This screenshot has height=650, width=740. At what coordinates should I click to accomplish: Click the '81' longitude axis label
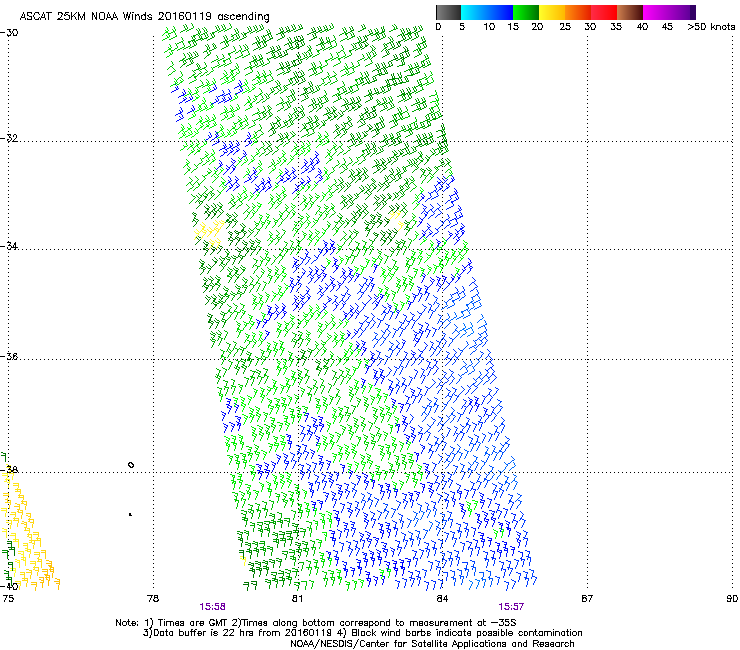pos(297,599)
